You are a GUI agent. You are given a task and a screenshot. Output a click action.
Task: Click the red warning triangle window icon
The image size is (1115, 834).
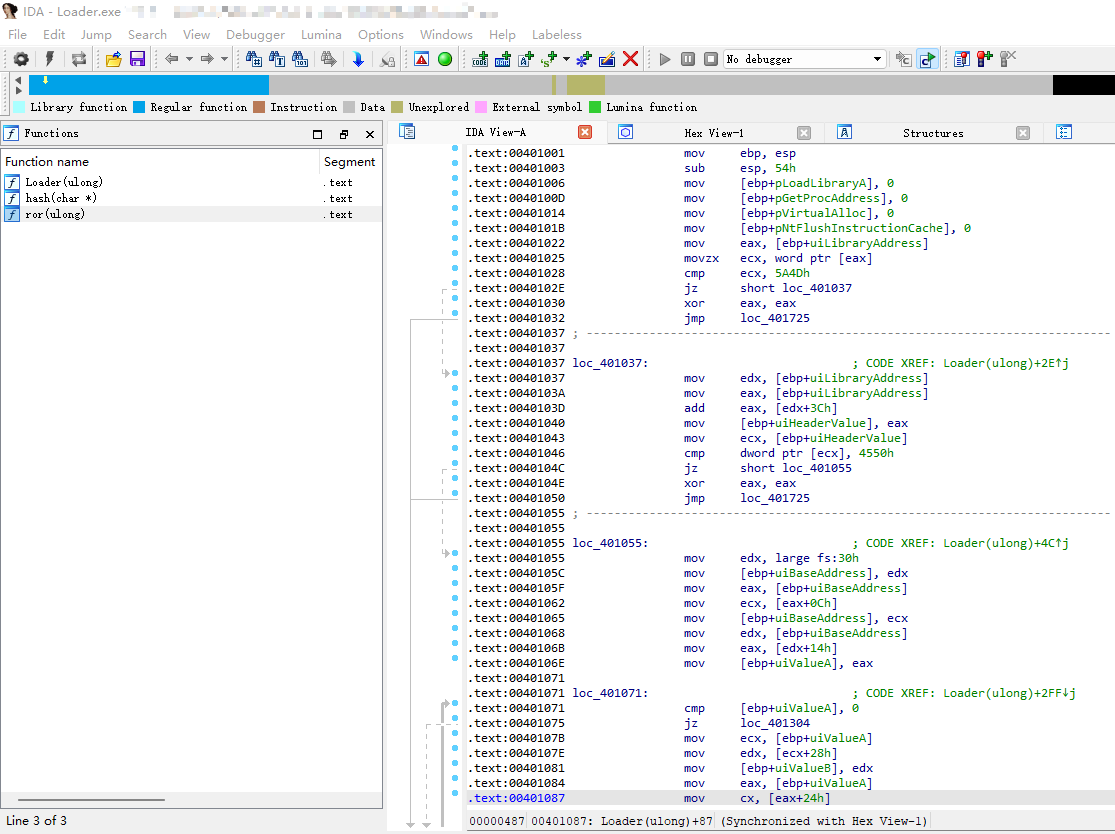422,59
